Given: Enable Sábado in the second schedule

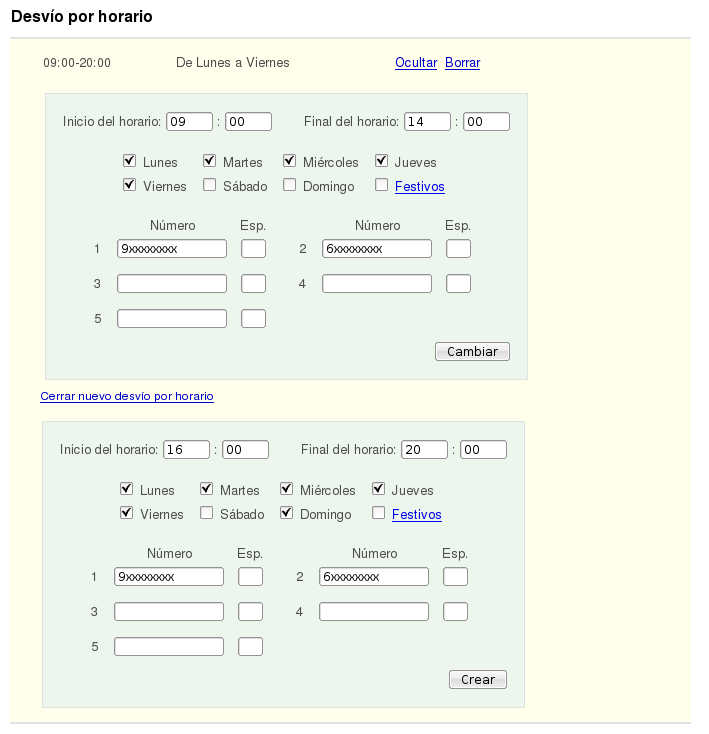Looking at the screenshot, I should tap(206, 514).
